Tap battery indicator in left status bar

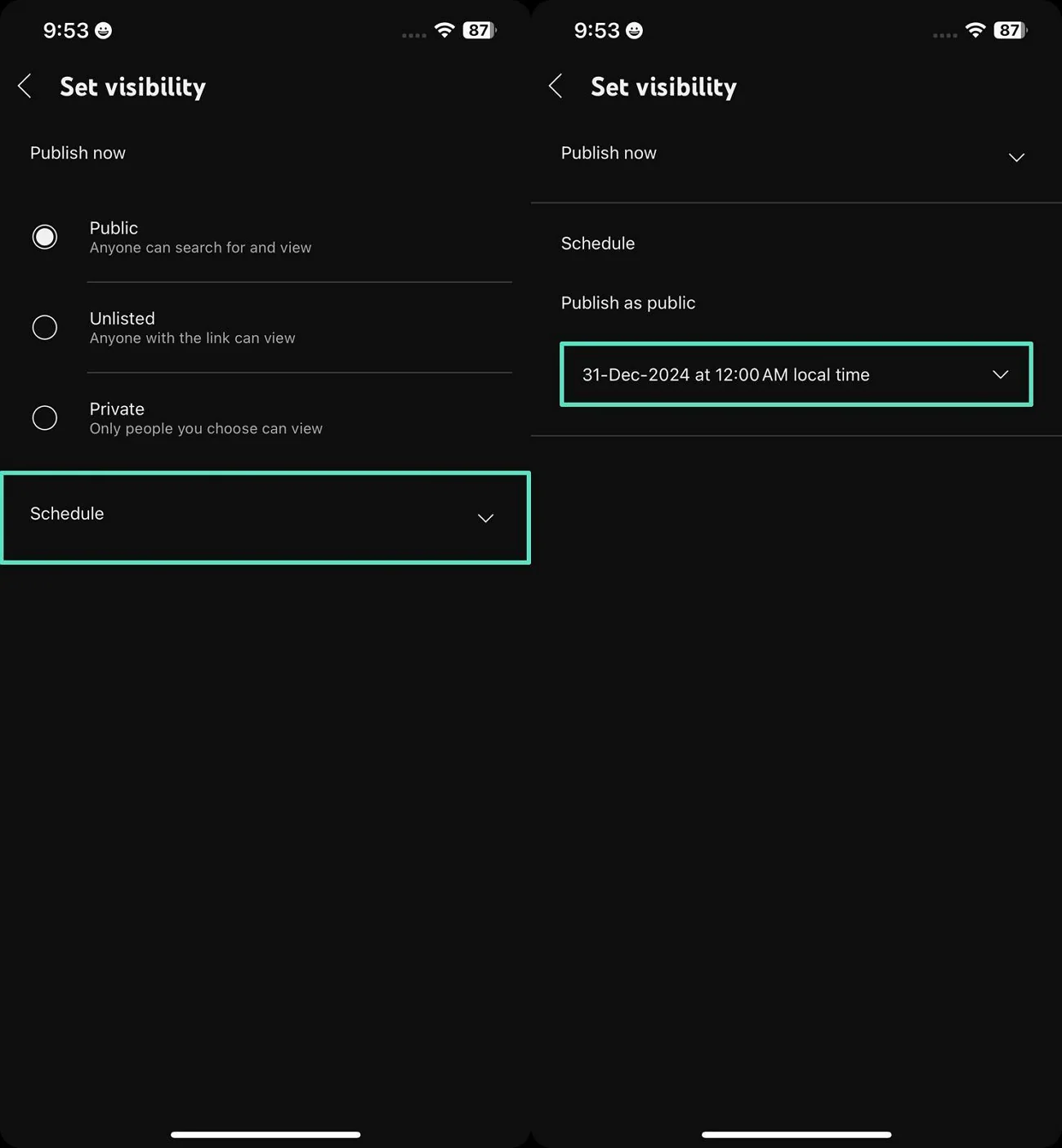[480, 31]
